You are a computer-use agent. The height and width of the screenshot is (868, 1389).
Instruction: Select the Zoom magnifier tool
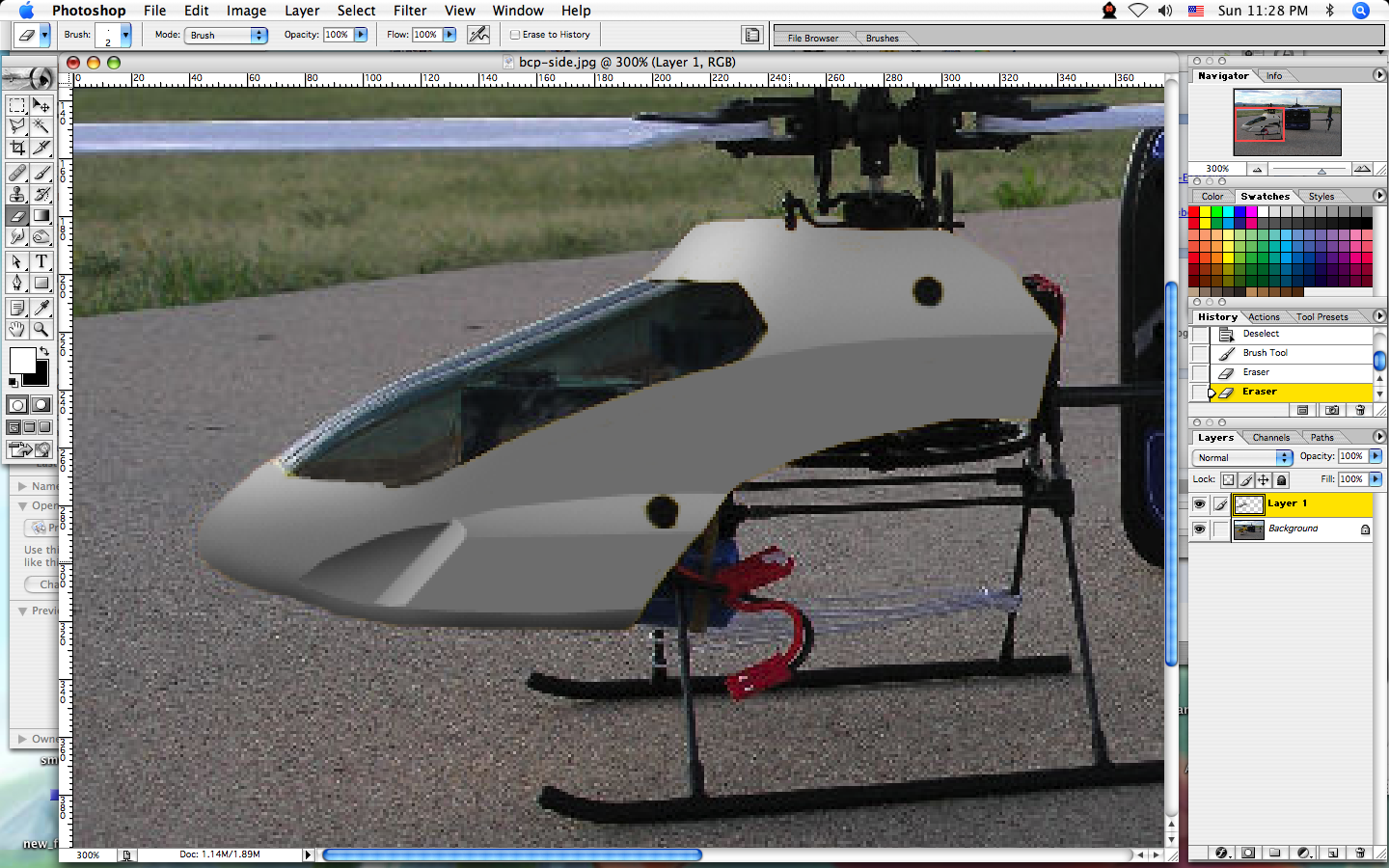41,330
